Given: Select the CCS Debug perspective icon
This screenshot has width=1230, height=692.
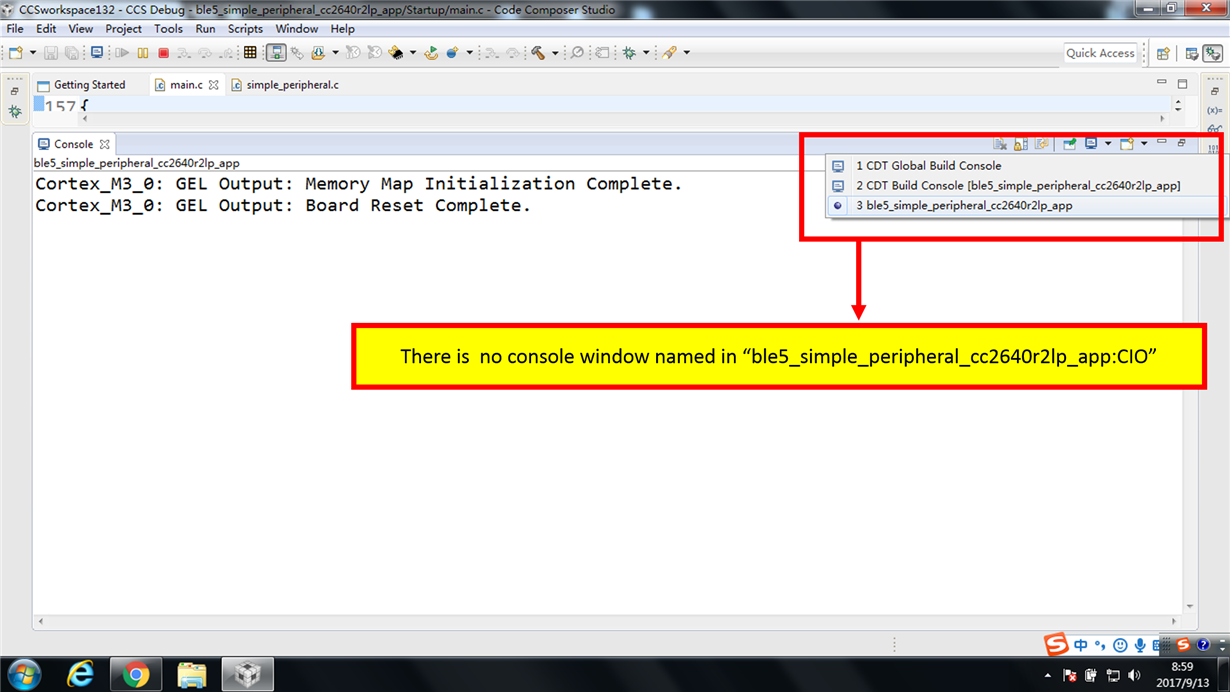Looking at the screenshot, I should point(1213,54).
